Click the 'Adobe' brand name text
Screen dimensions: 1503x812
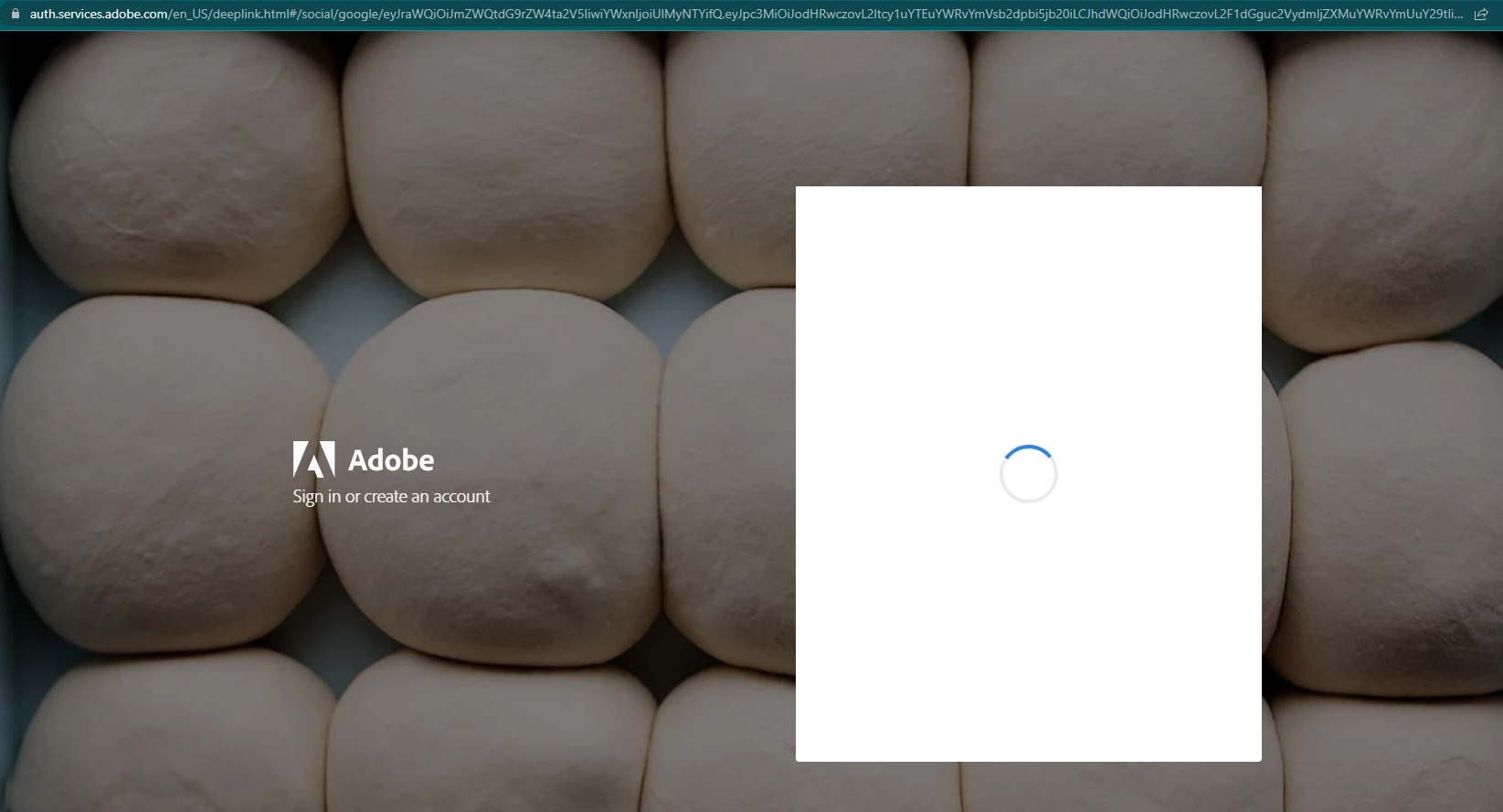click(x=391, y=460)
